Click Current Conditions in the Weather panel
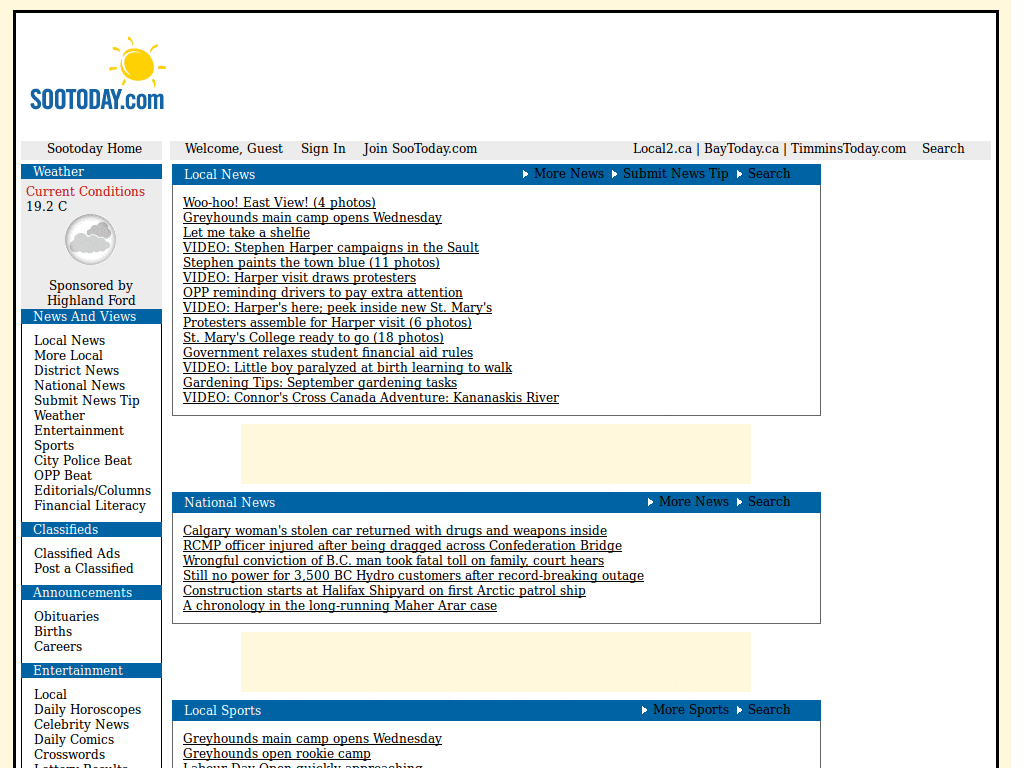The image size is (1024, 768). 86,191
